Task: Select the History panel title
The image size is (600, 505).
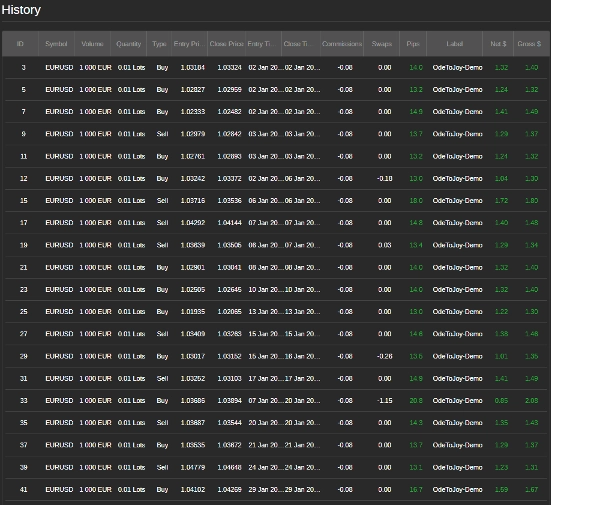Action: pos(21,10)
